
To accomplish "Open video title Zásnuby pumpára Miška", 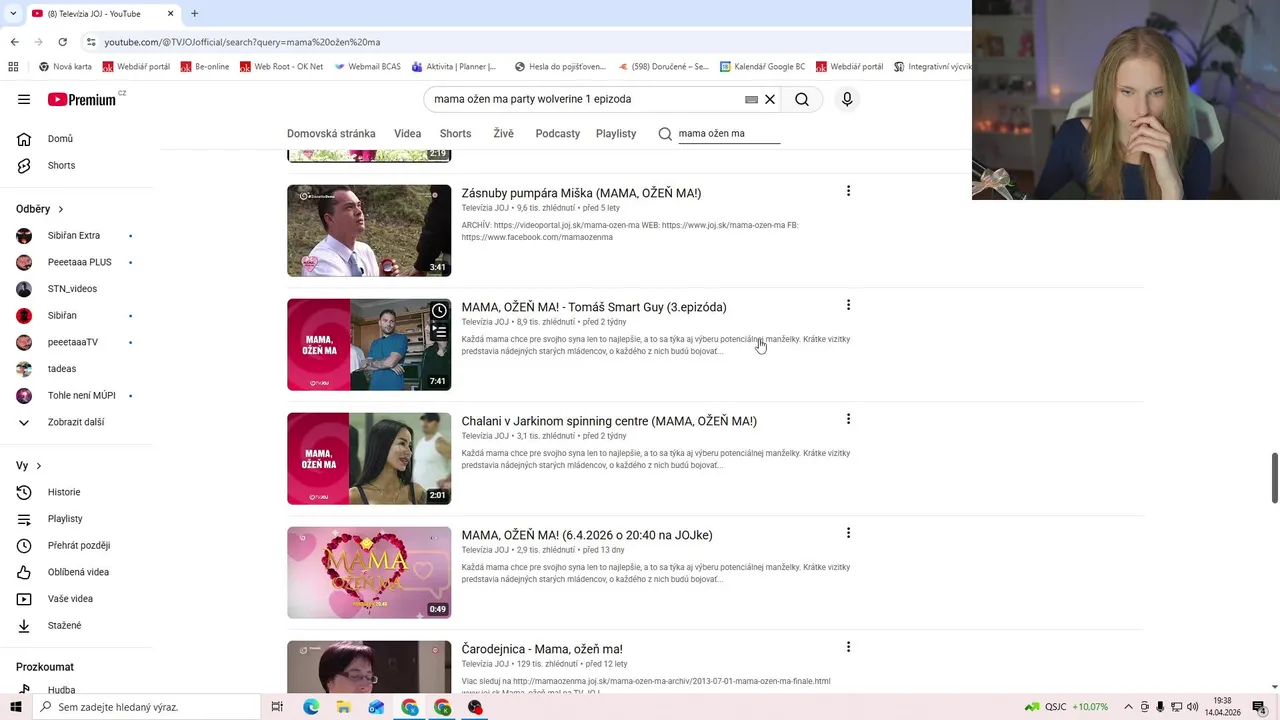I will [581, 193].
